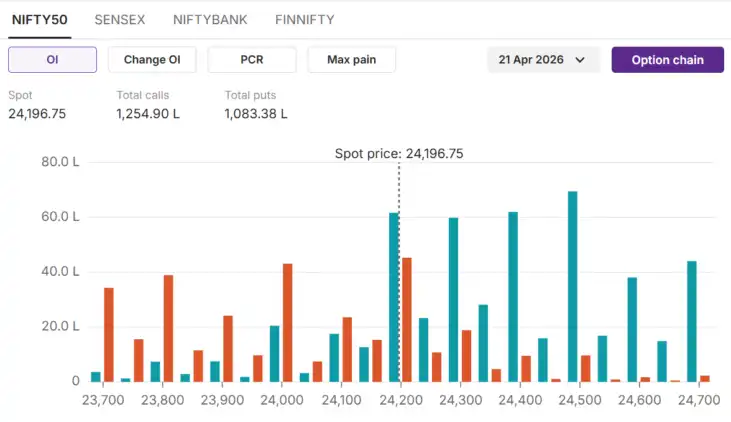The height and width of the screenshot is (422, 731).
Task: Click the Option chain button
Action: (x=667, y=60)
